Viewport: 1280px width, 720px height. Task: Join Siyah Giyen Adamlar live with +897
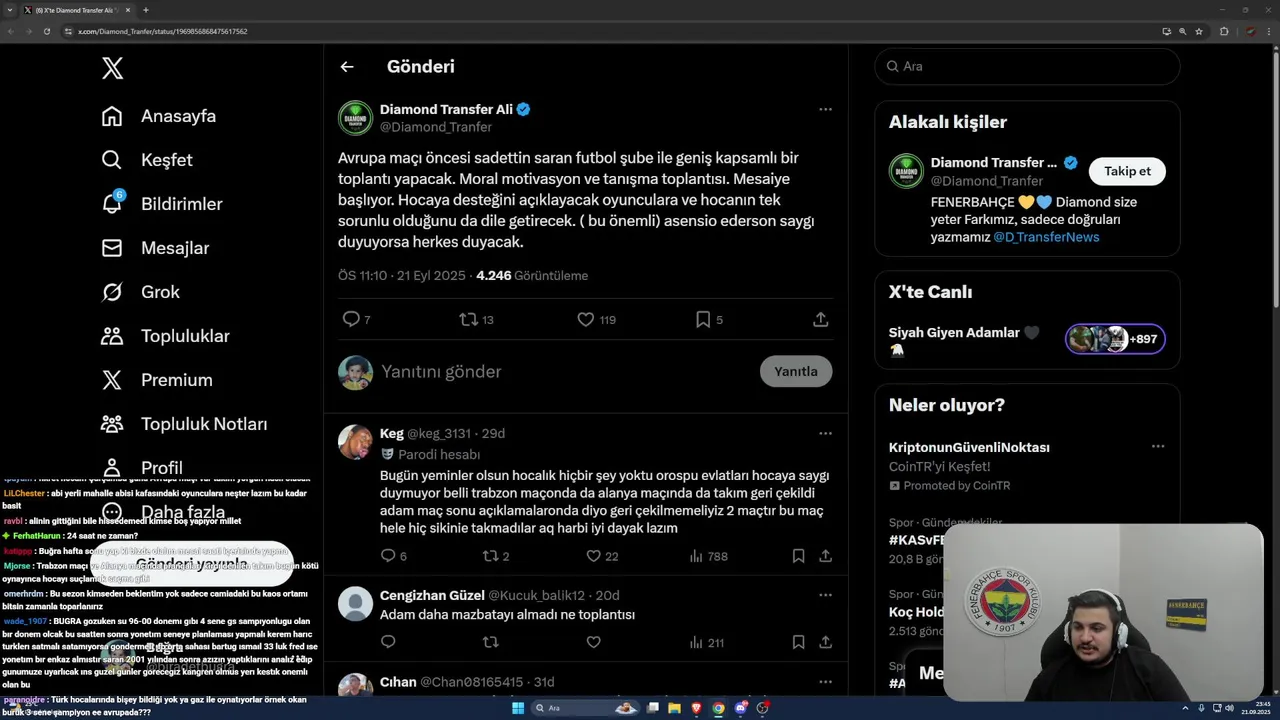pyautogui.click(x=1115, y=339)
